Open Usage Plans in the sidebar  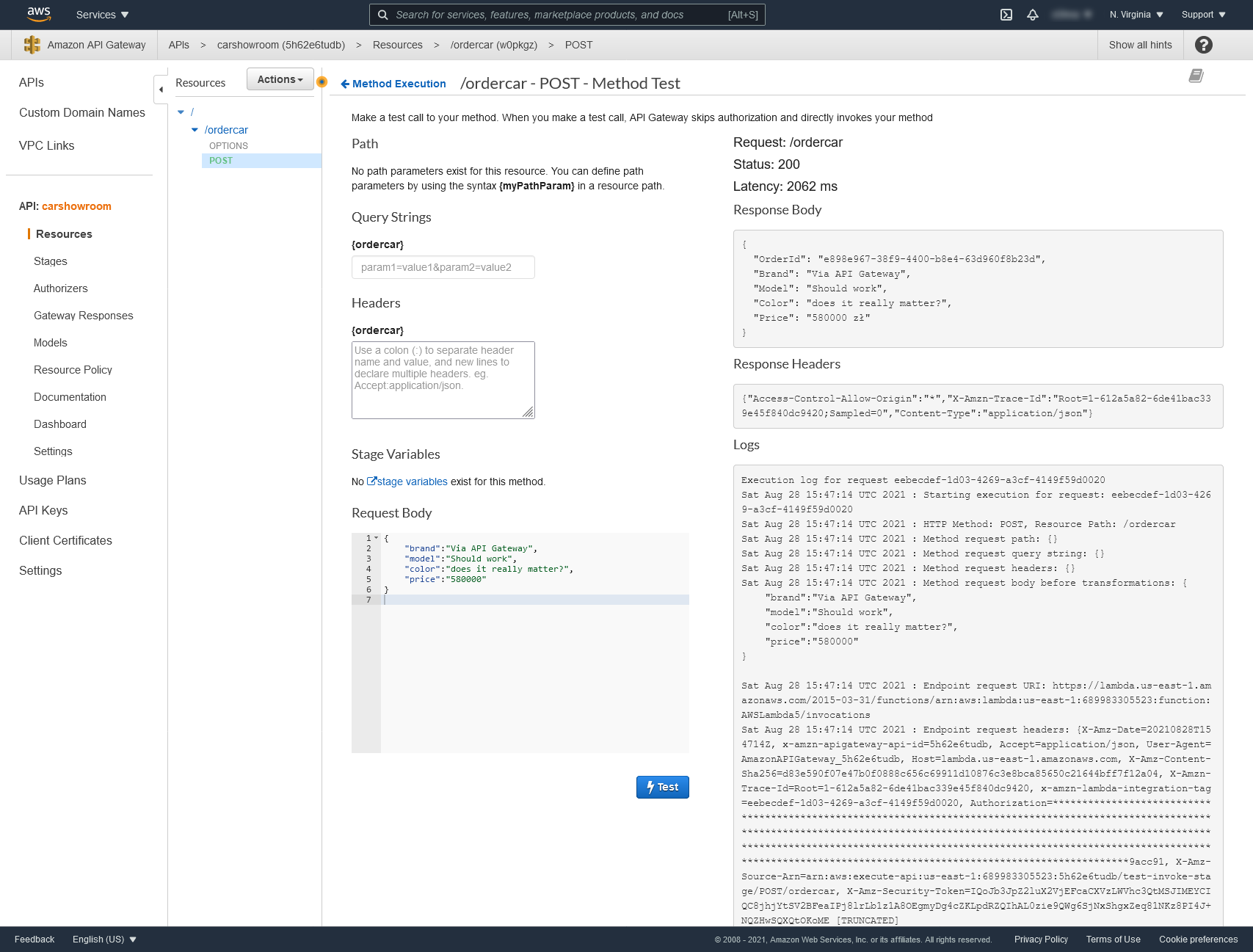pos(53,480)
